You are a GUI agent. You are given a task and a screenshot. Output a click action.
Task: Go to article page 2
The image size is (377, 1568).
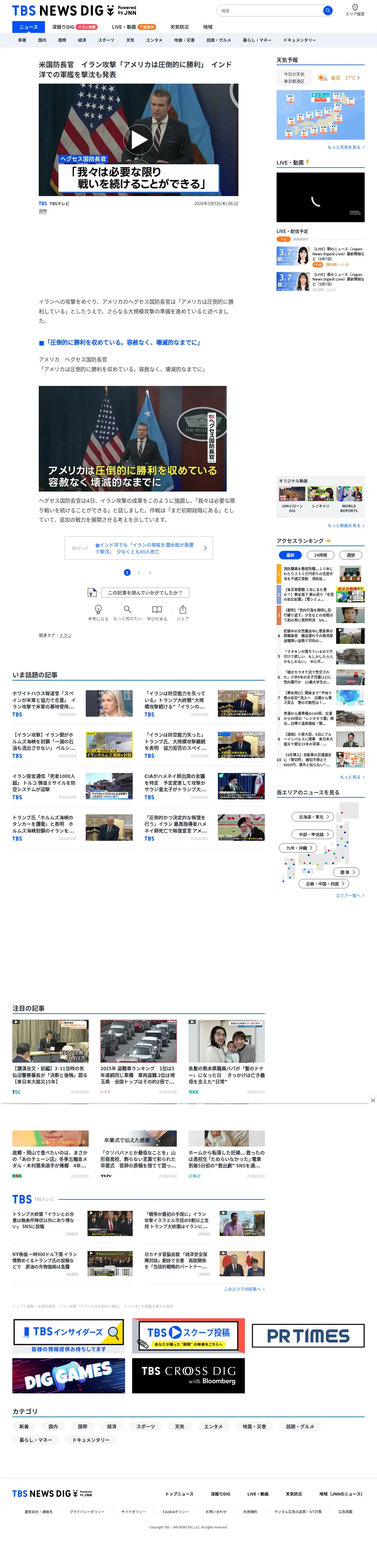138,572
